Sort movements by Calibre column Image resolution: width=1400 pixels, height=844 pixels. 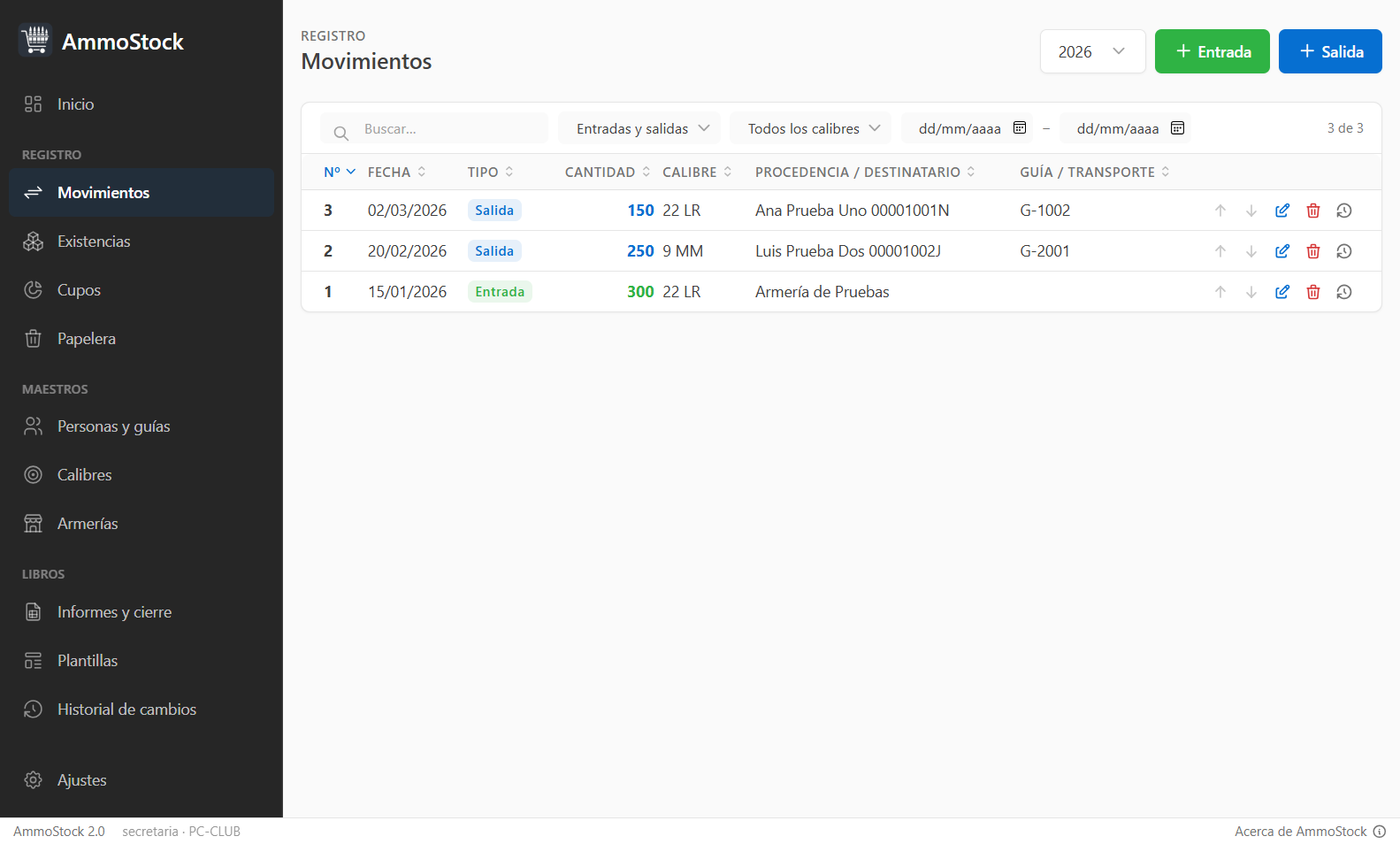[698, 172]
